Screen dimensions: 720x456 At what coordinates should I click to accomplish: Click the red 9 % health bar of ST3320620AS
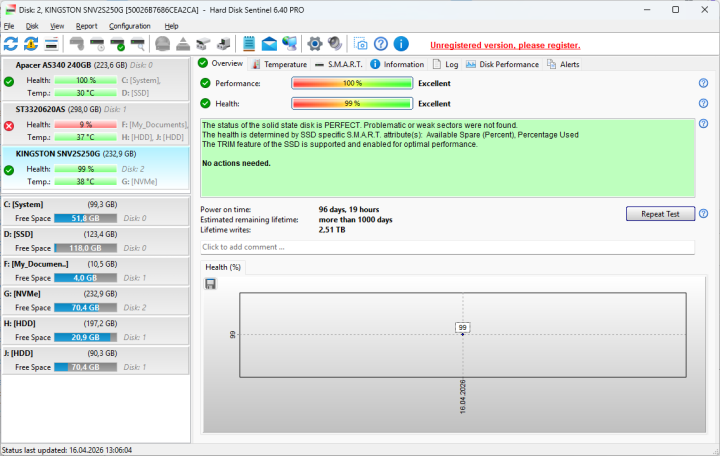(x=85, y=124)
